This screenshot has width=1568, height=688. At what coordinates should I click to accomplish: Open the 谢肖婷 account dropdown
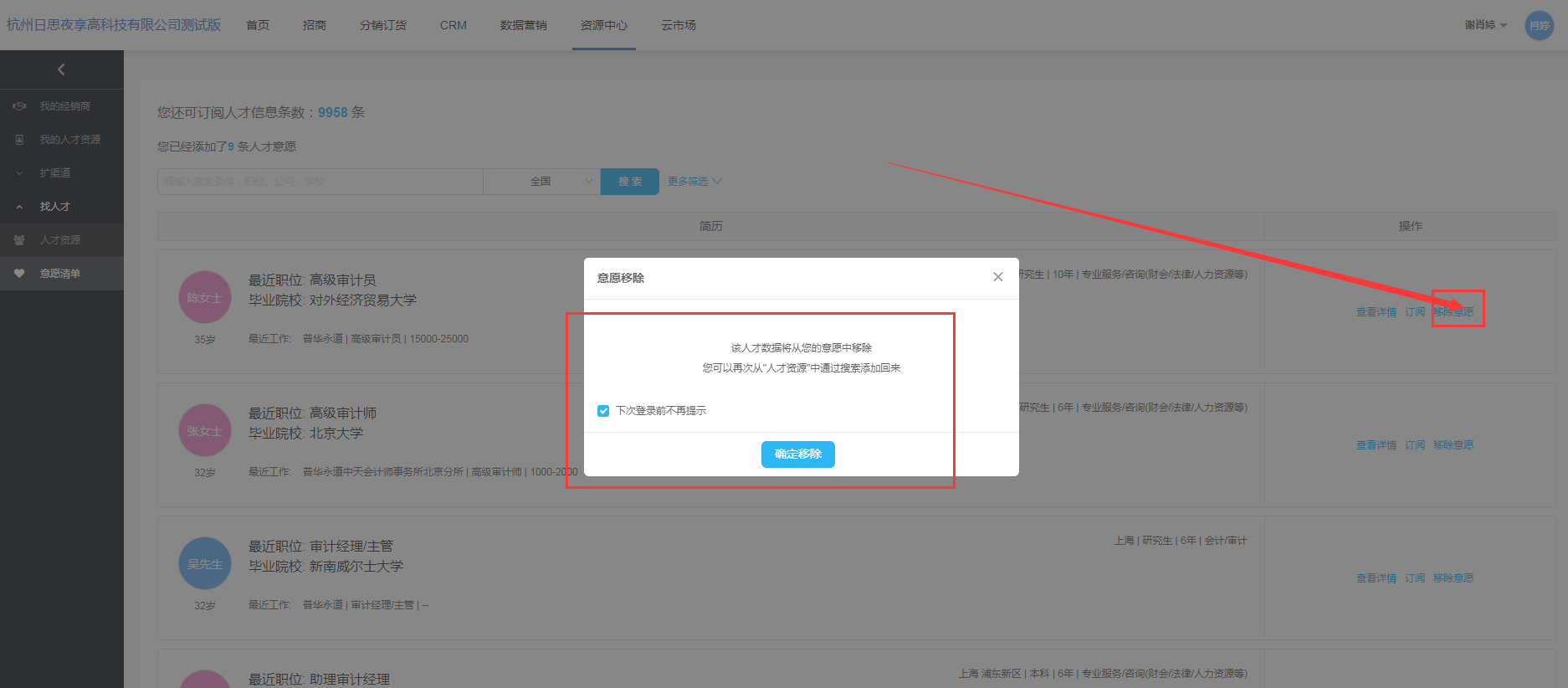pyautogui.click(x=1485, y=25)
